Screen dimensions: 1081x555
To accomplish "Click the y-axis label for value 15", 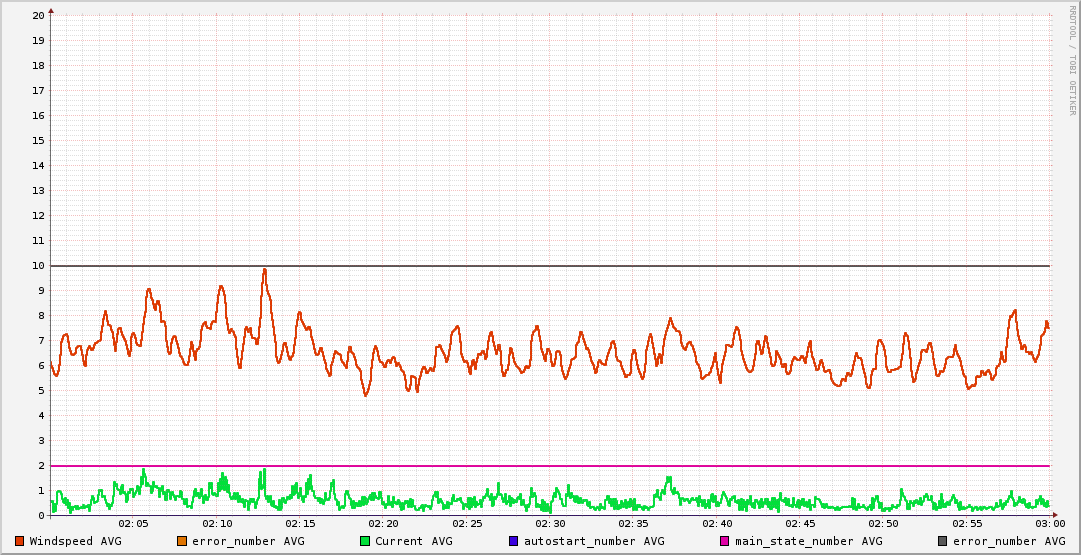I will (38, 140).
